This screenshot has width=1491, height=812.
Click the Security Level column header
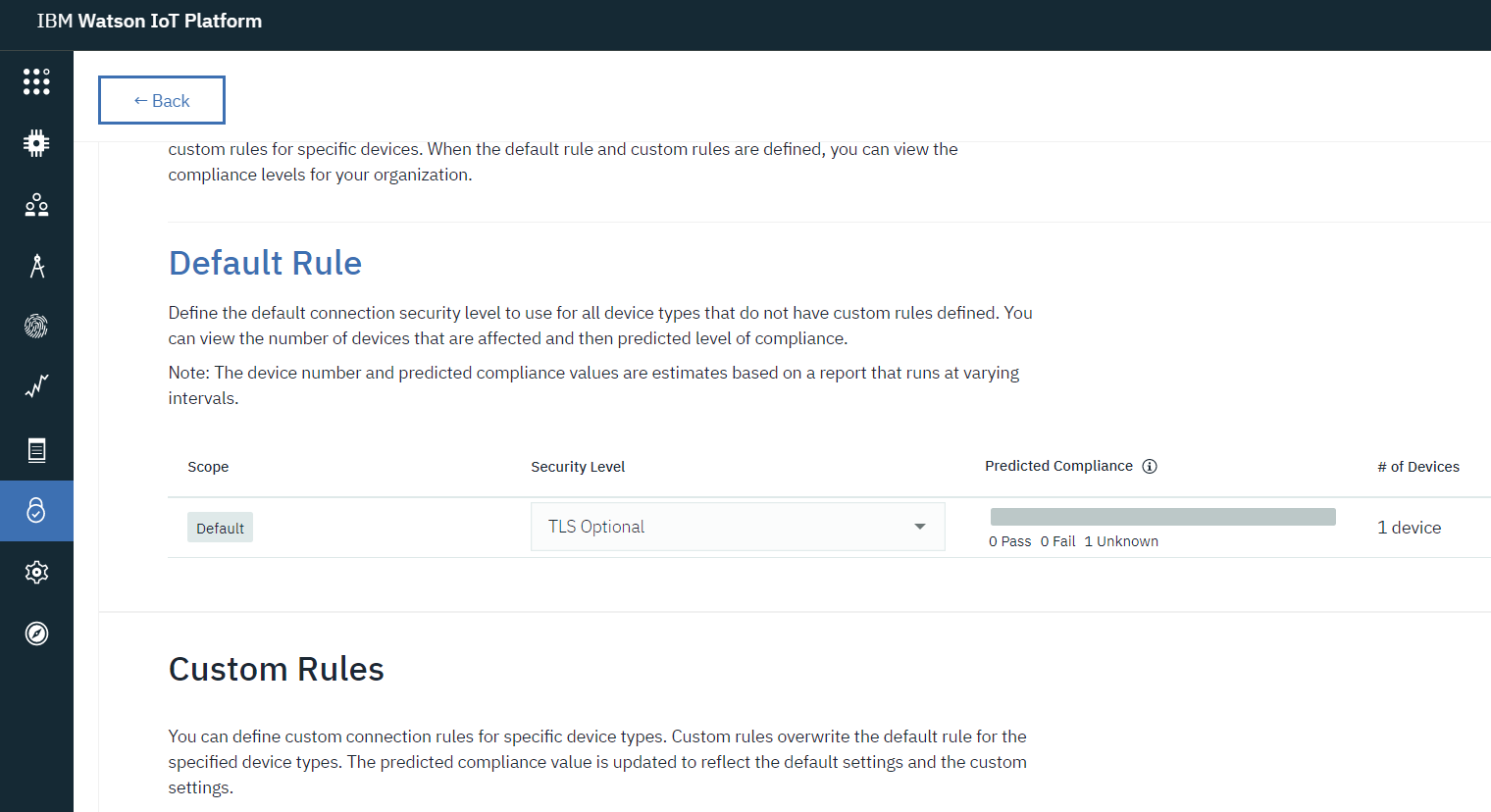pos(578,467)
